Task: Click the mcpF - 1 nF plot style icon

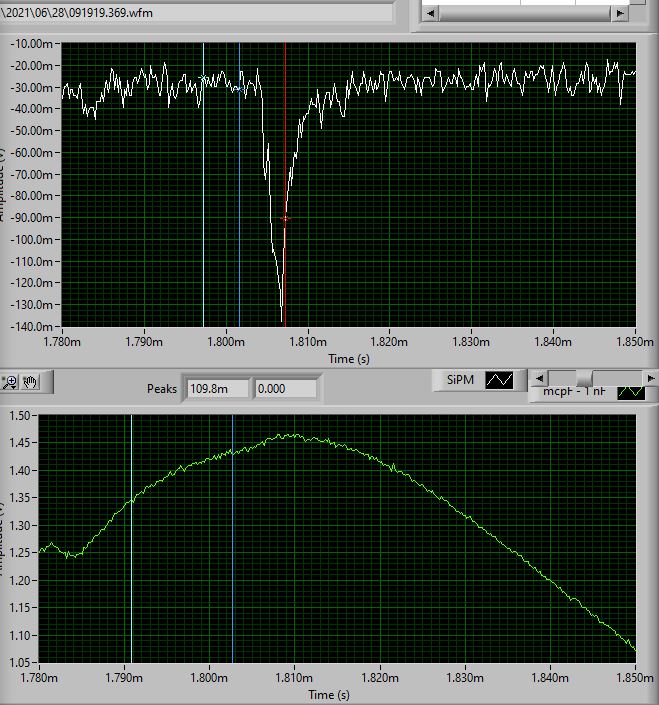Action: pos(632,393)
